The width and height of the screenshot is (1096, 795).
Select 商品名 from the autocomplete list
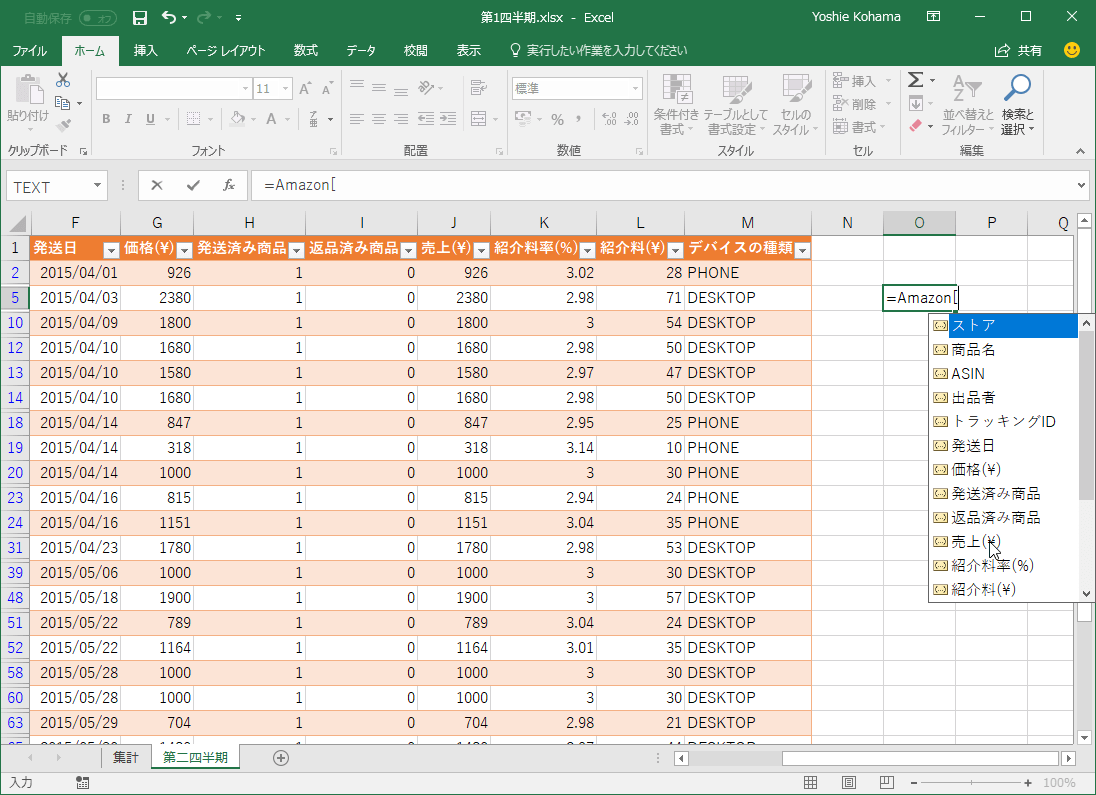click(973, 350)
